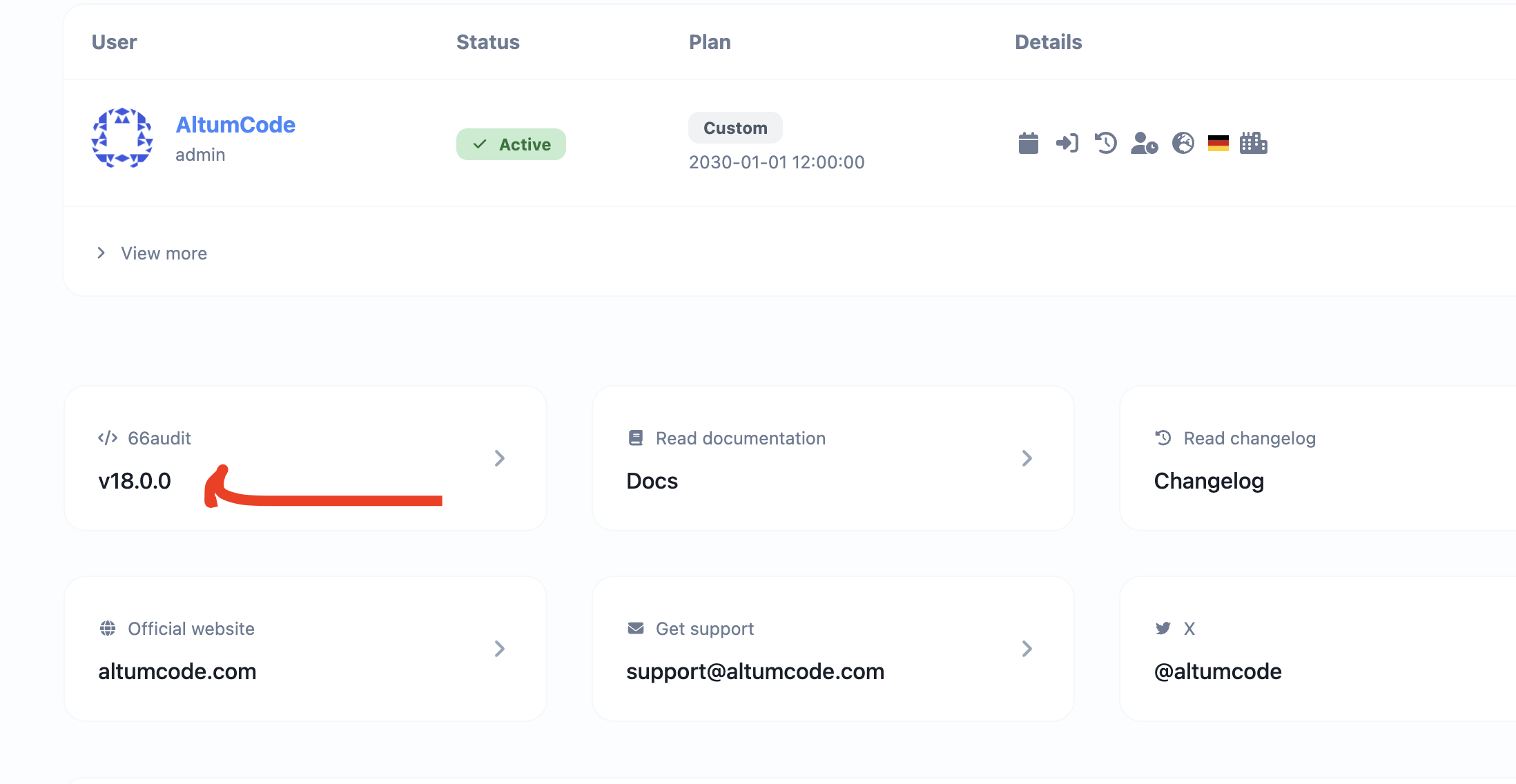Viewport: 1516px width, 784px height.
Task: Click the book icon beside Read documentation
Action: 636,438
